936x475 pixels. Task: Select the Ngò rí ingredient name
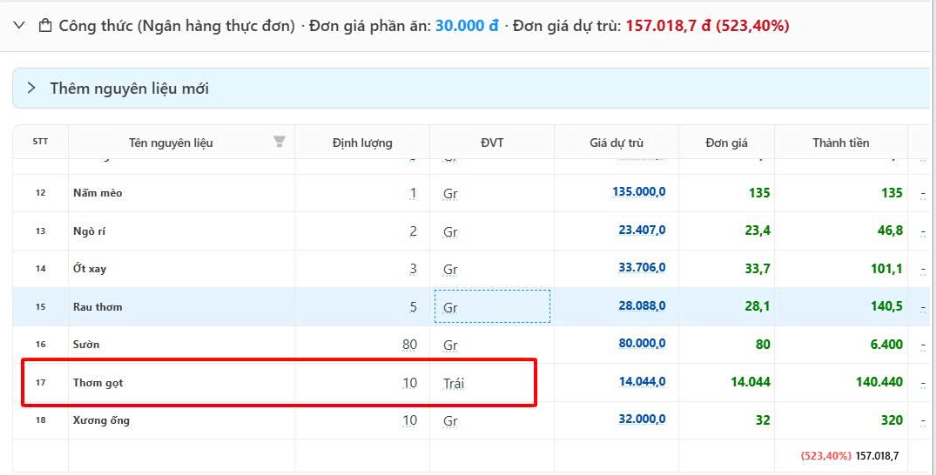tap(90, 231)
